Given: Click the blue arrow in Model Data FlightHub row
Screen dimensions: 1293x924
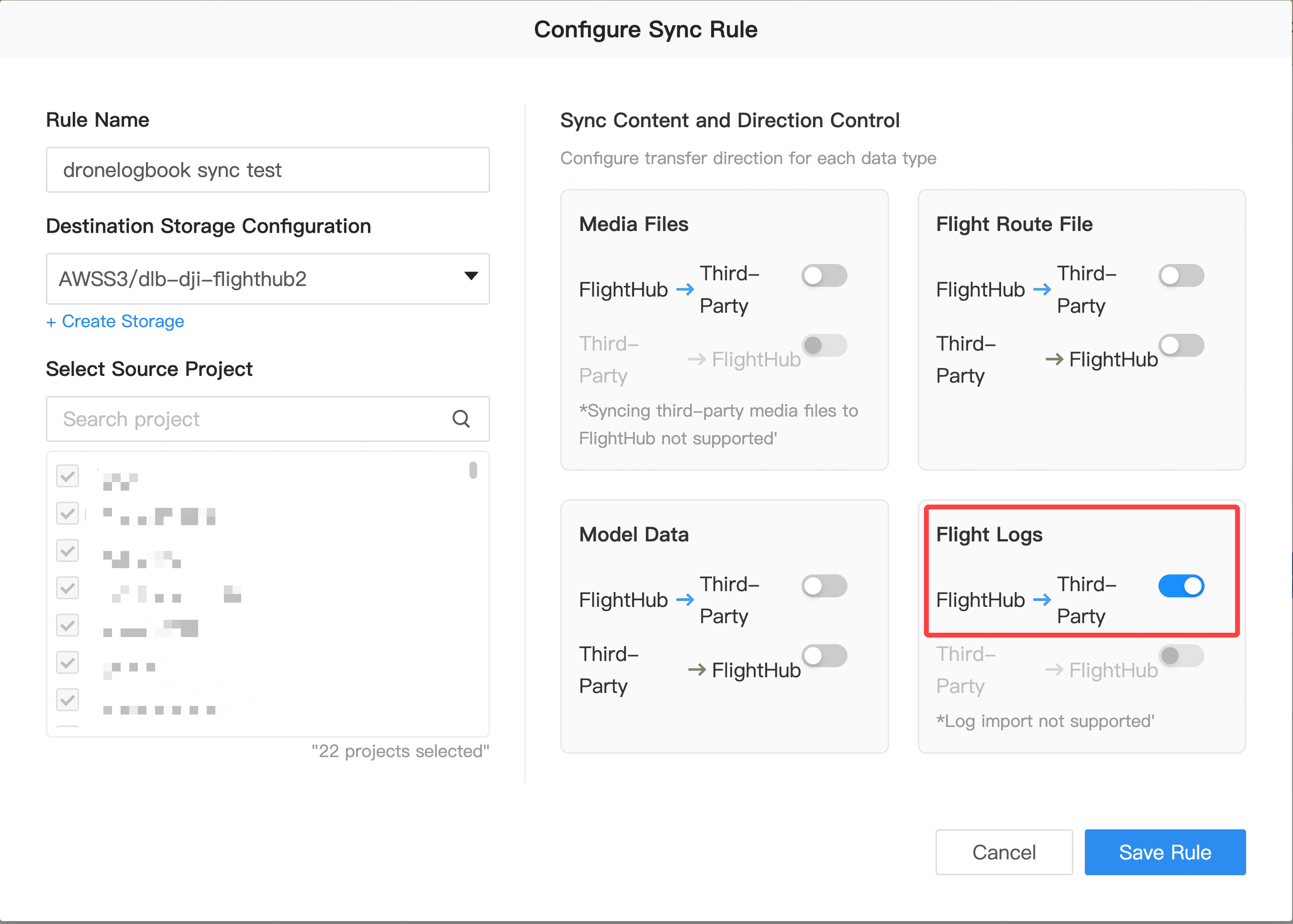Looking at the screenshot, I should pos(685,600).
